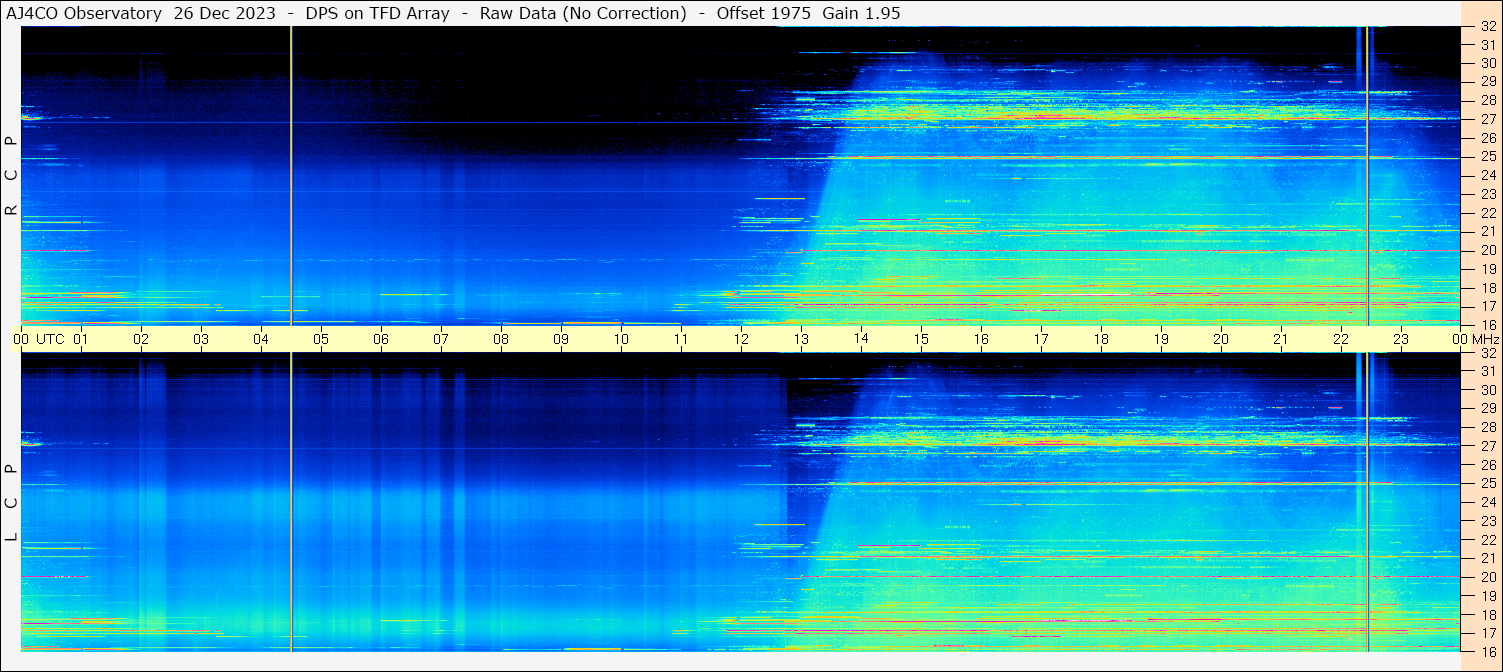
Task: Click 28 MHz label on lower LCP scale
Action: tap(1488, 427)
